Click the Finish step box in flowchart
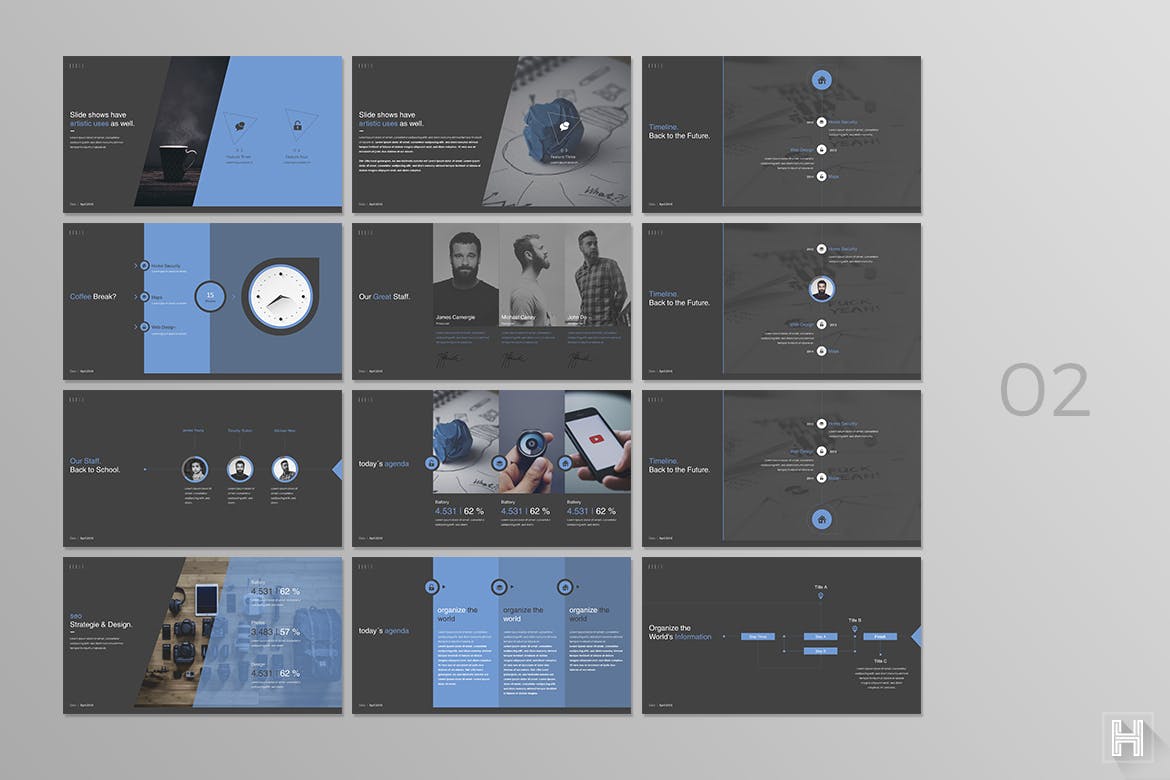The image size is (1170, 780). coord(880,636)
